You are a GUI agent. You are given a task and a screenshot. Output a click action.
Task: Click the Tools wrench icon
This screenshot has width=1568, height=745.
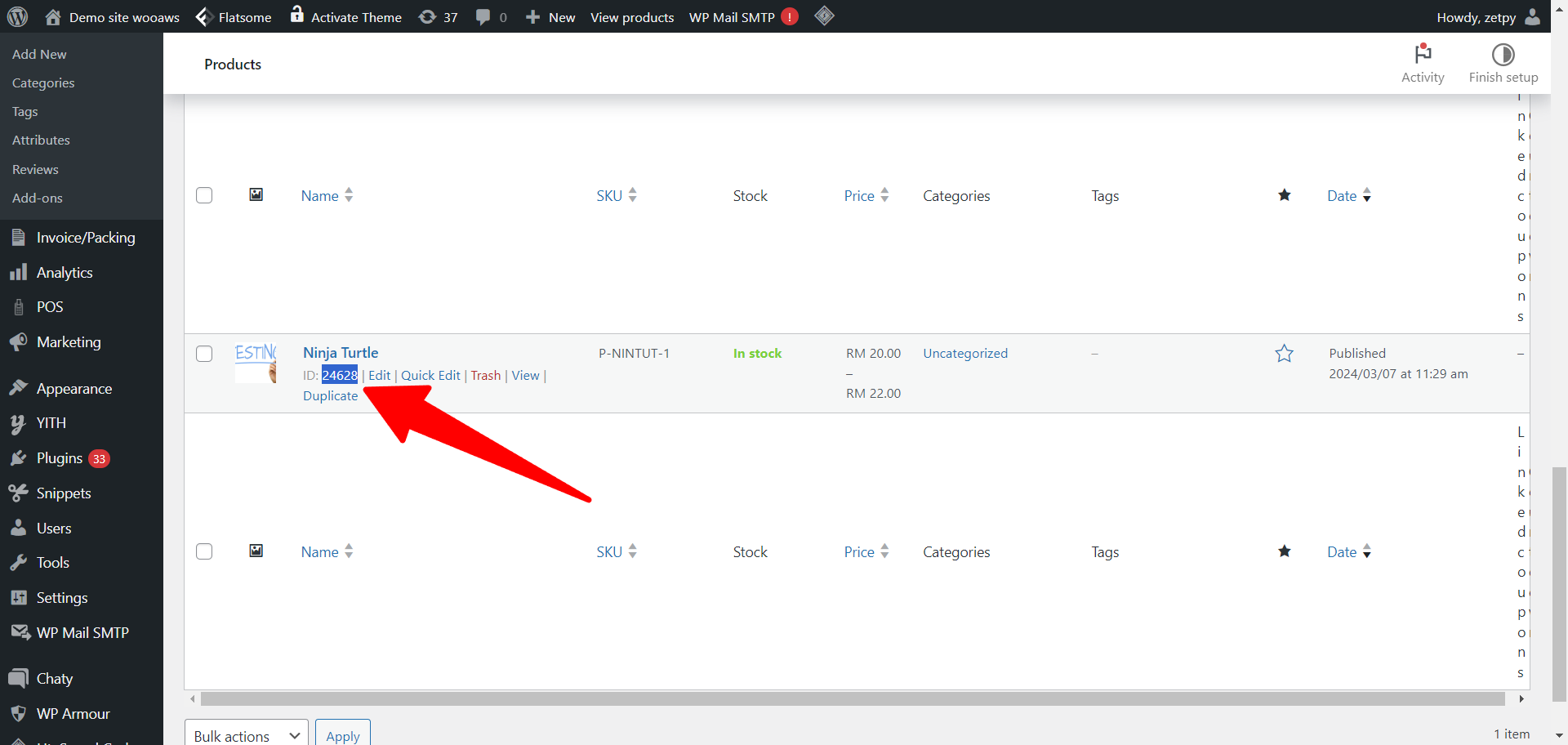coord(18,563)
